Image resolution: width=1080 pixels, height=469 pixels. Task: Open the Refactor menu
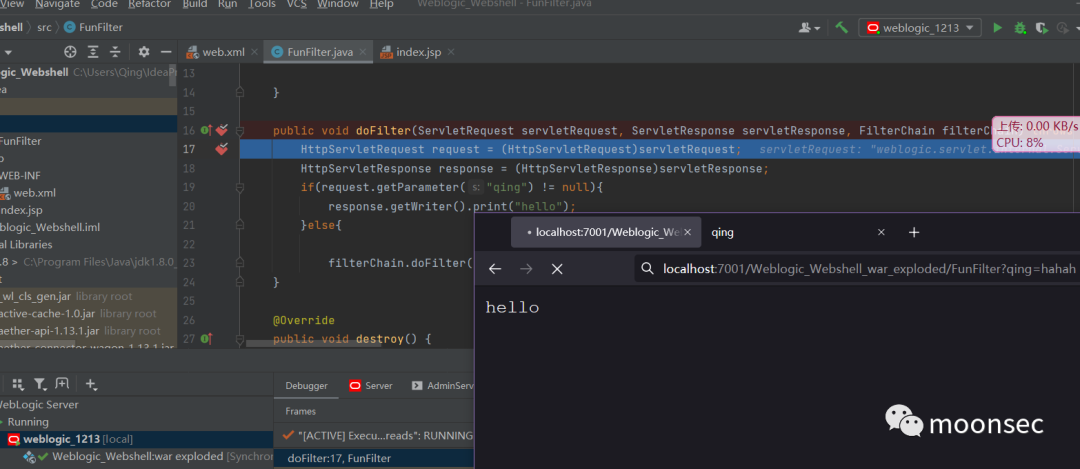point(149,5)
